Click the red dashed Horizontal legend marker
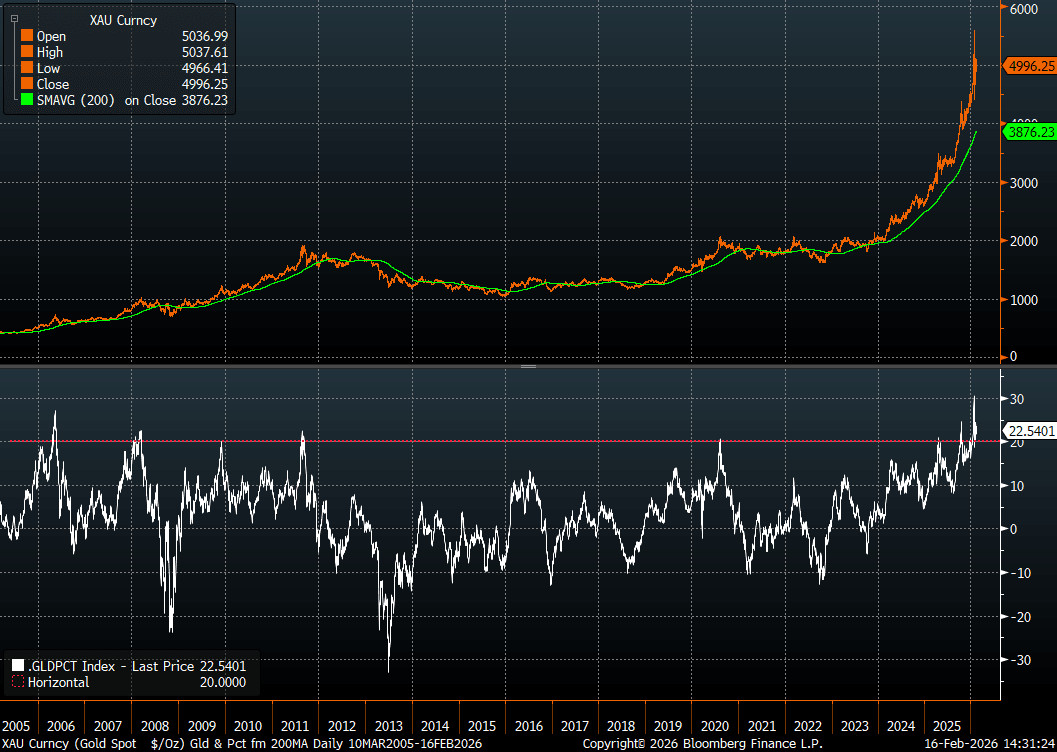Image resolution: width=1057 pixels, height=752 pixels. pyautogui.click(x=18, y=682)
